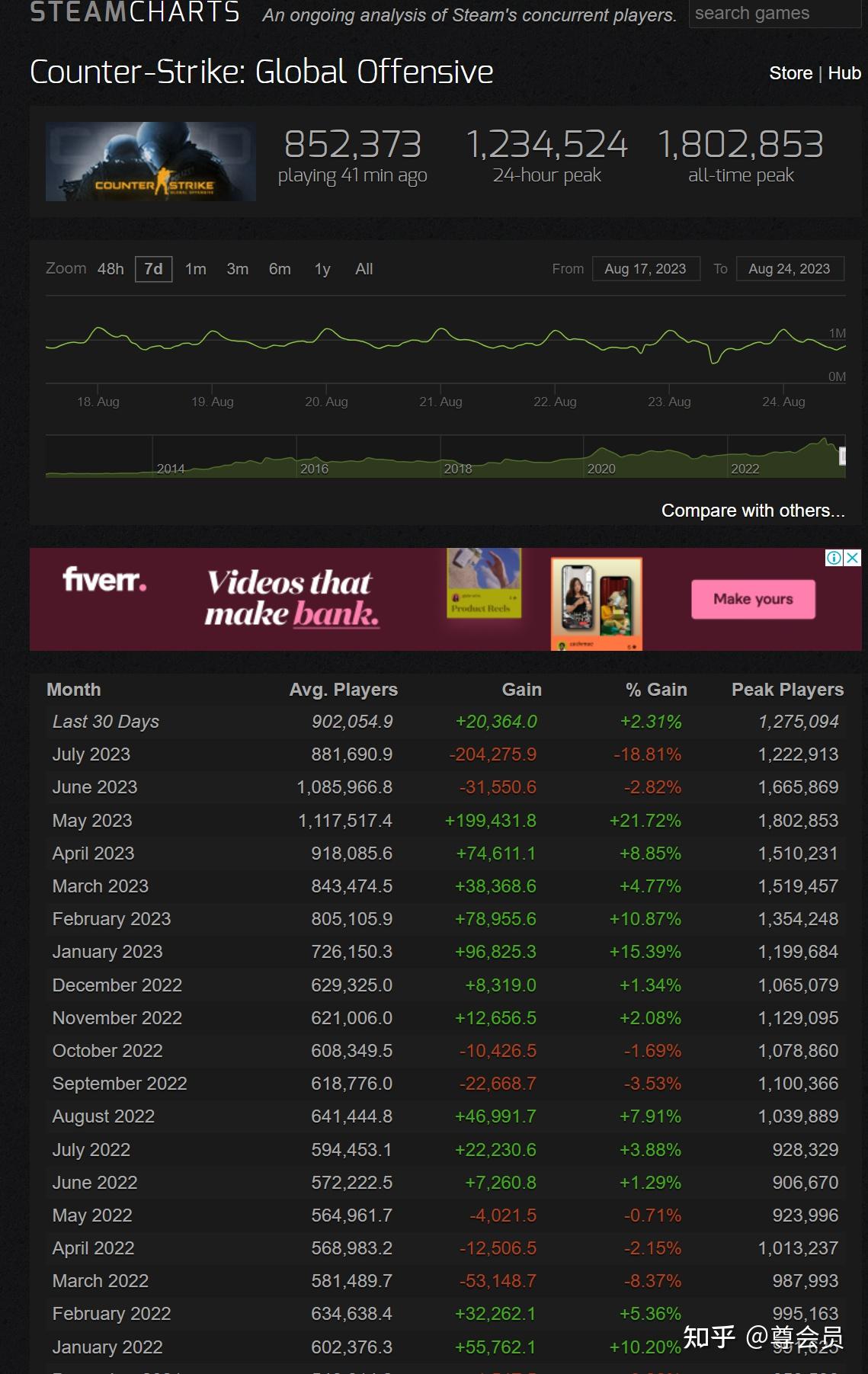
Task: Click the April 2022 row label
Action: pyautogui.click(x=94, y=1248)
